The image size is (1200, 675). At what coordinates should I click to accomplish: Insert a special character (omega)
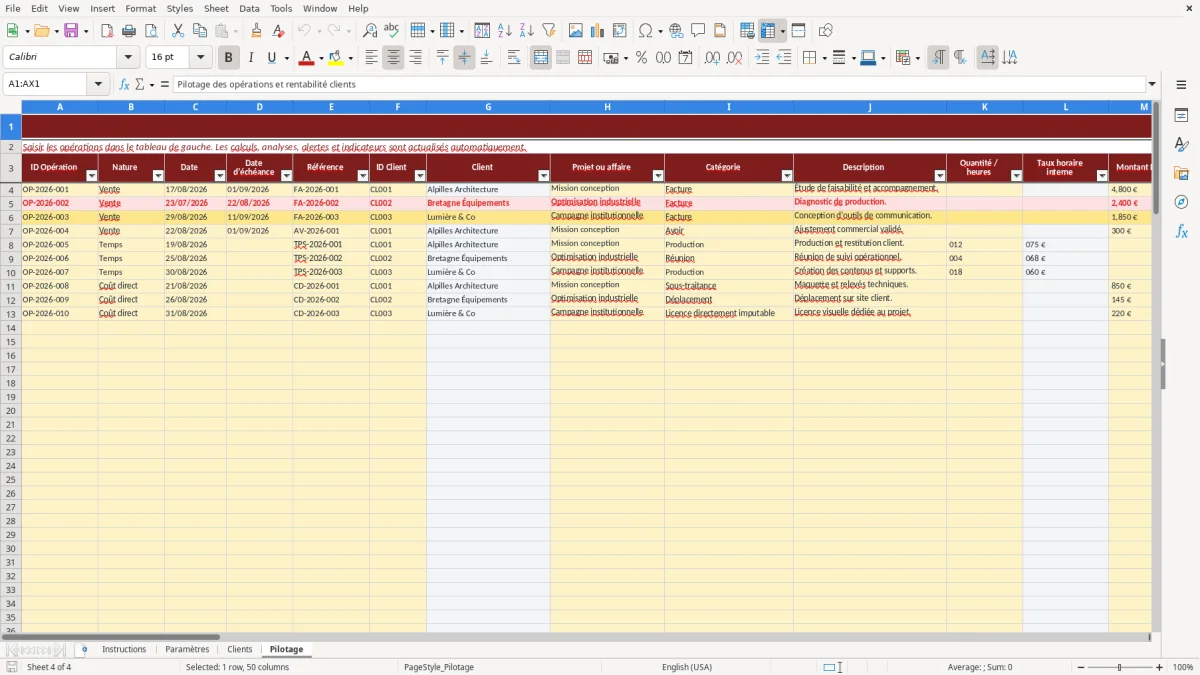[646, 31]
